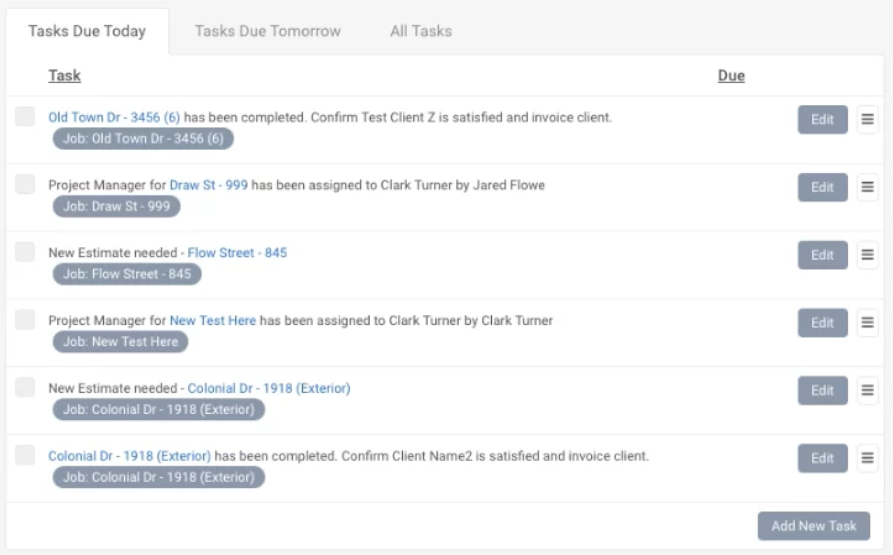Image resolution: width=893 pixels, height=555 pixels.
Task: Check the Old Town Dr completed task checkbox
Action: [25, 117]
